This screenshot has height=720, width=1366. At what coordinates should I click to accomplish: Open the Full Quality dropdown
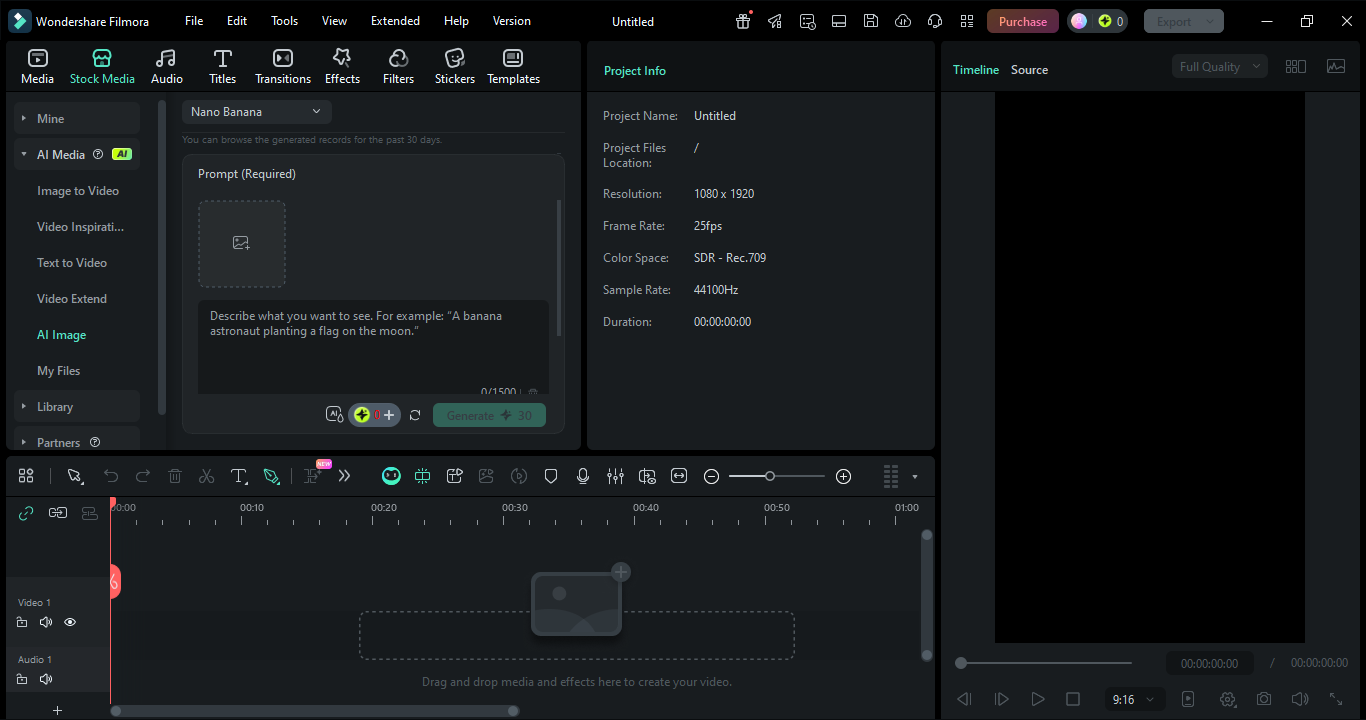click(x=1220, y=67)
